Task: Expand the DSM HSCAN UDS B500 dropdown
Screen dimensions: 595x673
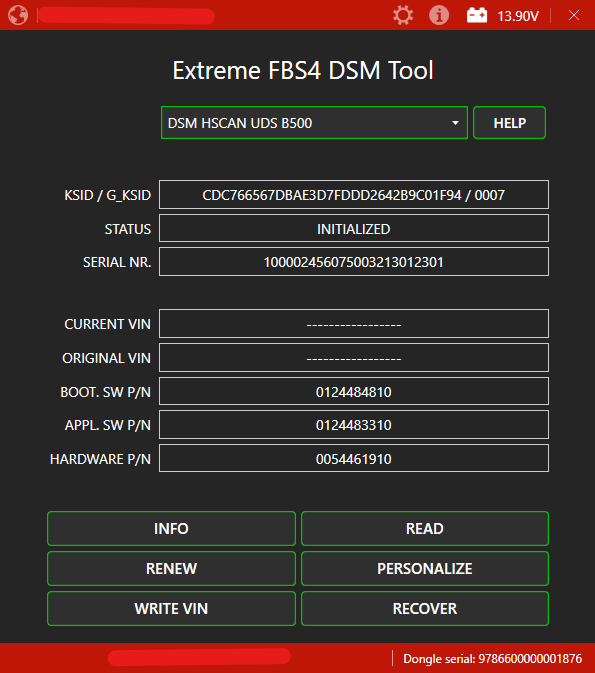Action: (x=314, y=123)
